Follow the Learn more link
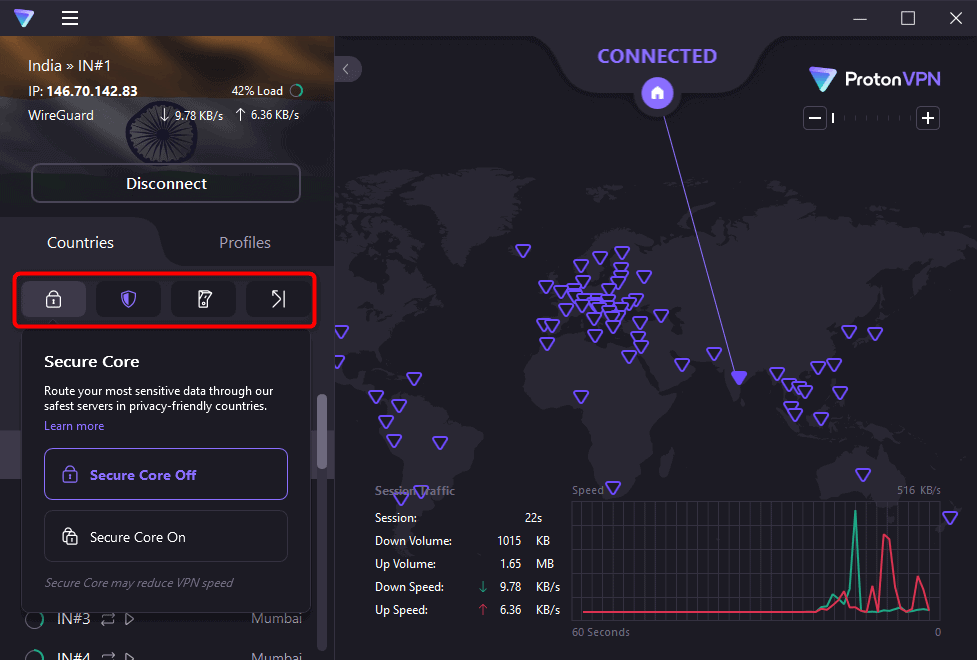This screenshot has width=977, height=660. click(74, 426)
